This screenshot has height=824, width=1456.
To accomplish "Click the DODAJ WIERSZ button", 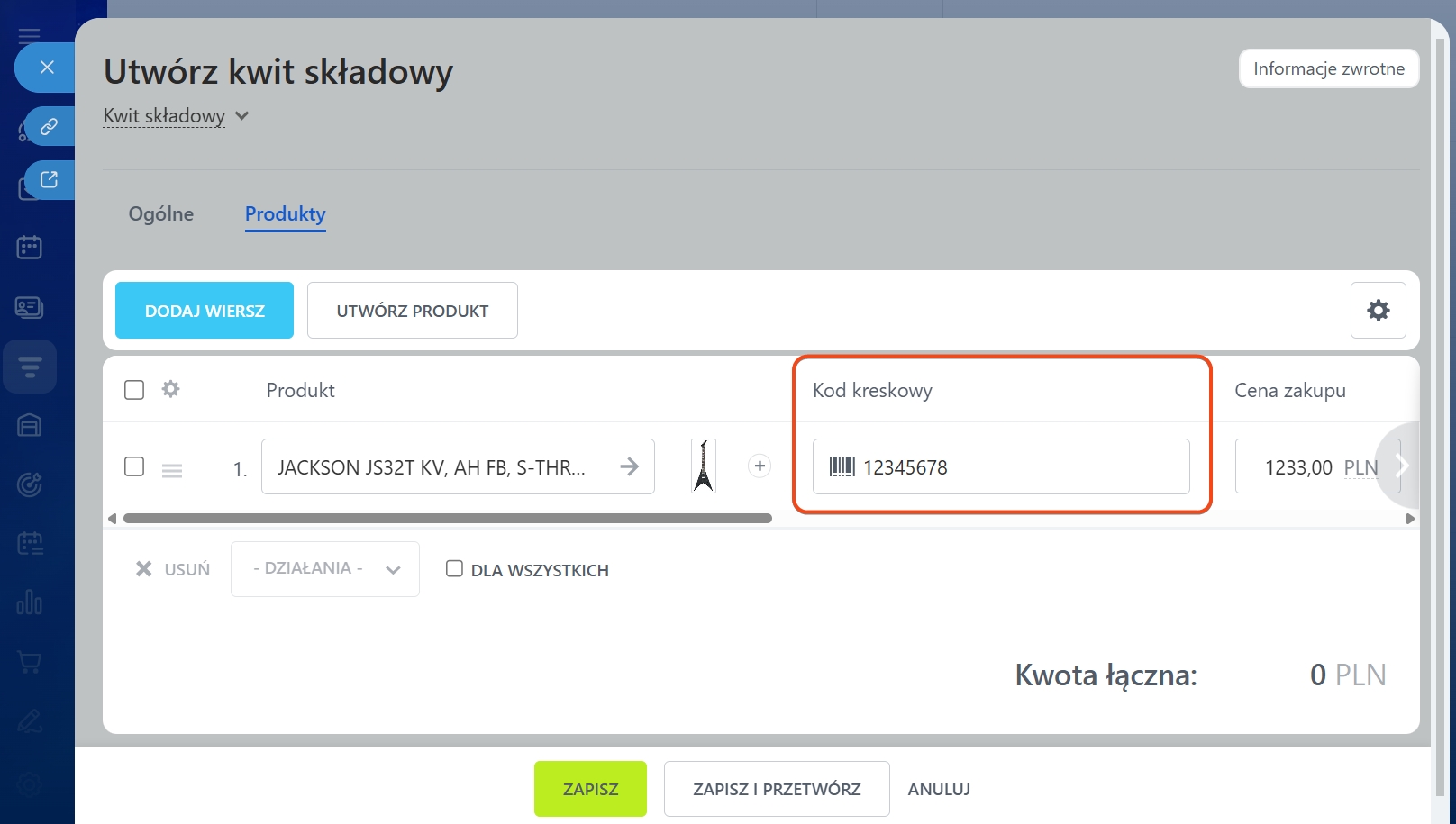I will pos(205,311).
